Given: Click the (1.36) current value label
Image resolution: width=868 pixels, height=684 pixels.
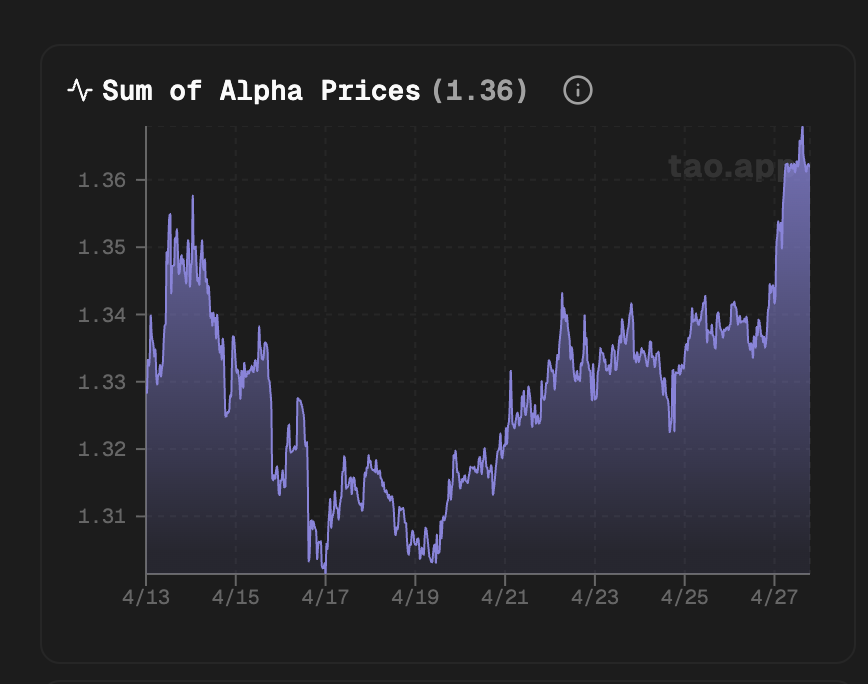Looking at the screenshot, I should (479, 91).
